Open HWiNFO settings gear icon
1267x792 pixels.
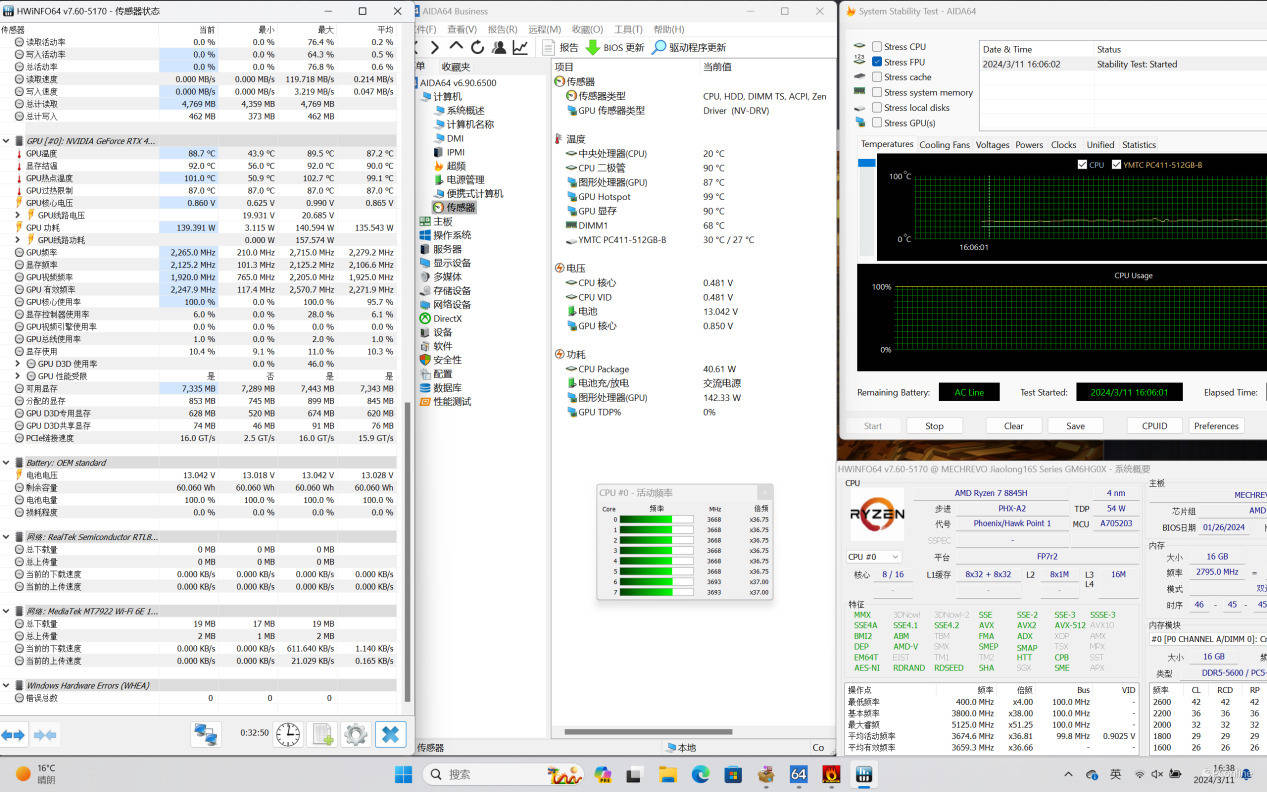point(355,734)
